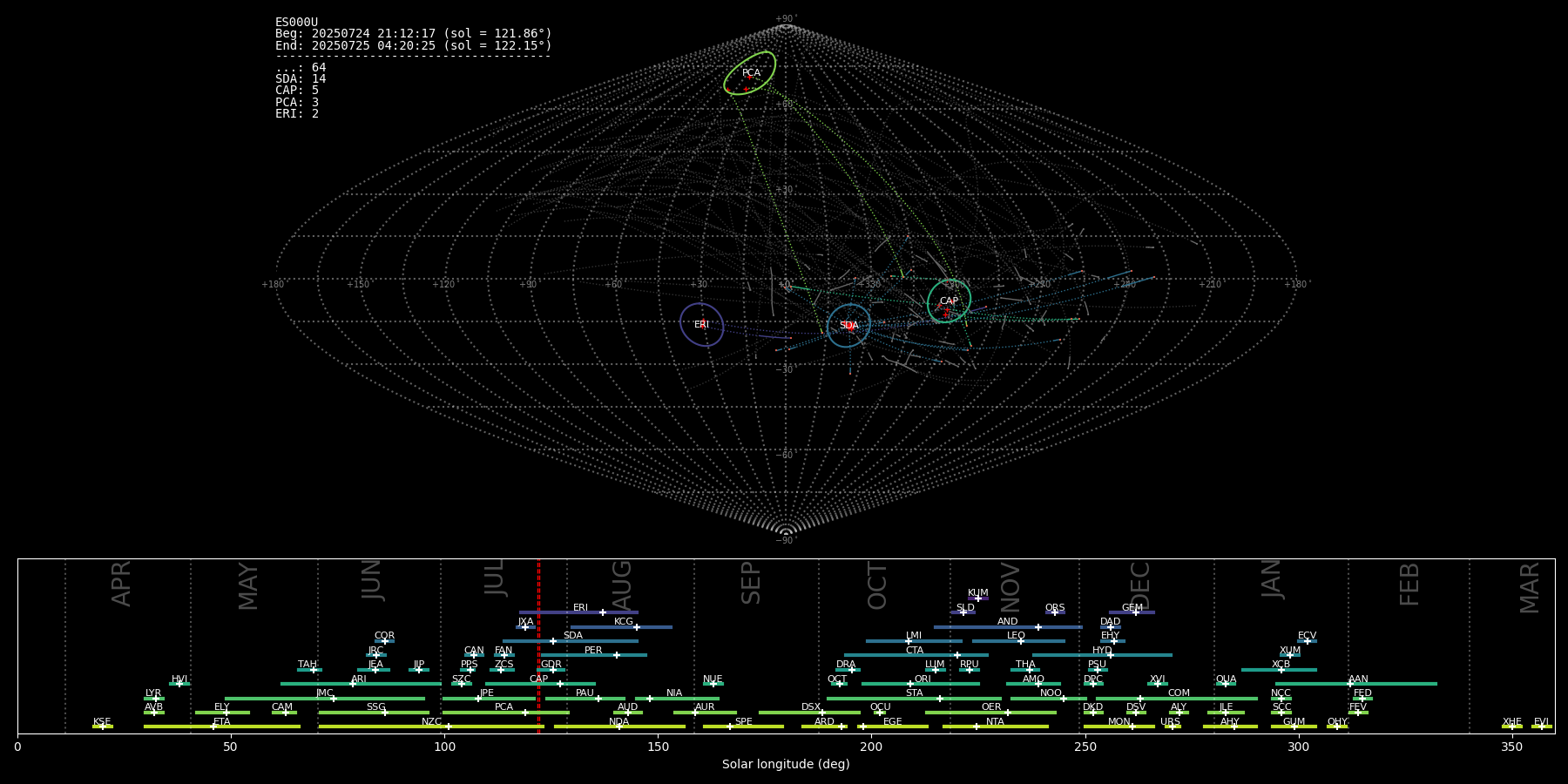Select the LMI shower bar in timeline
Viewport: 1568px width, 784px height.
coord(914,641)
